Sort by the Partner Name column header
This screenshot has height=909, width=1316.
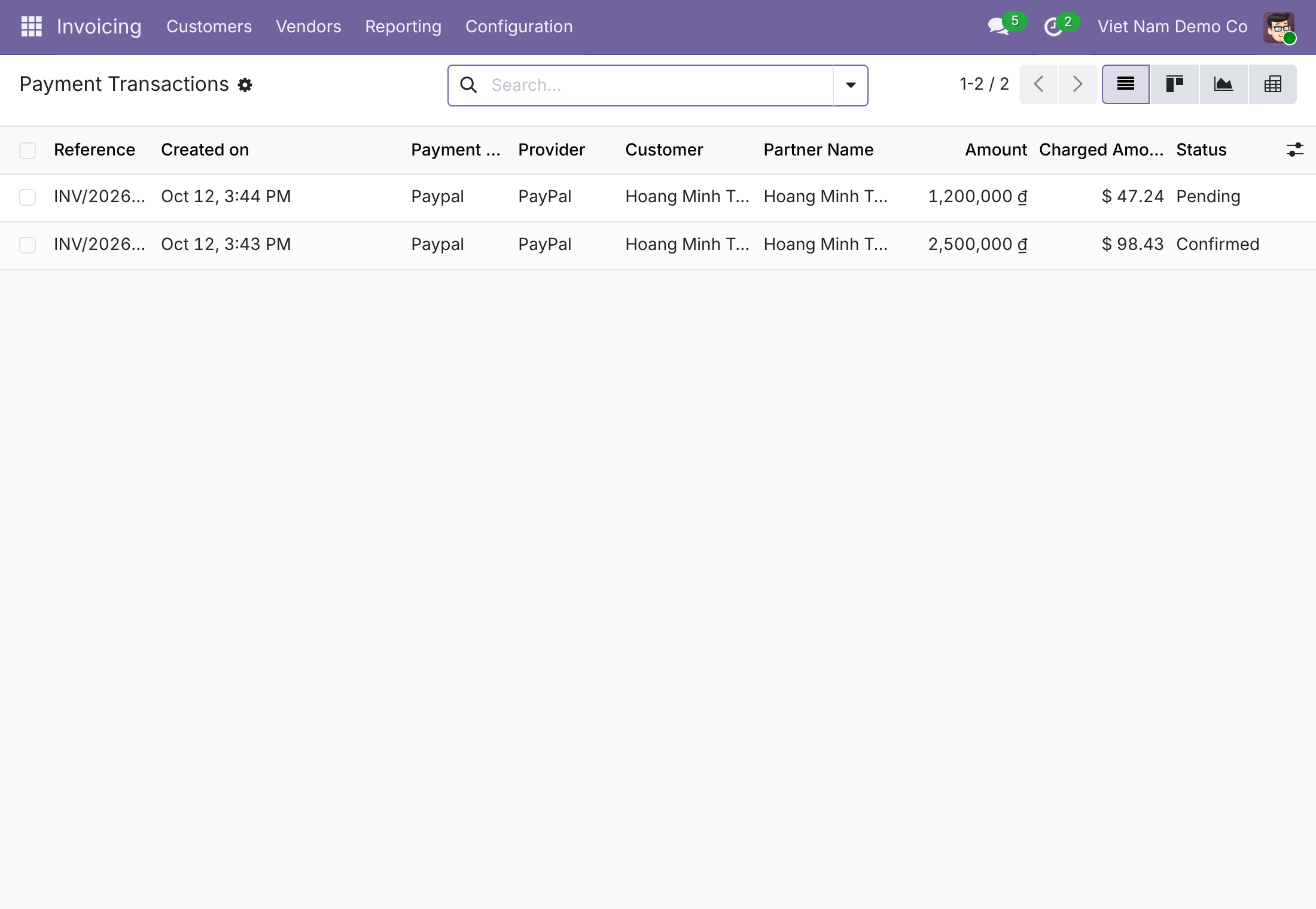[818, 150]
